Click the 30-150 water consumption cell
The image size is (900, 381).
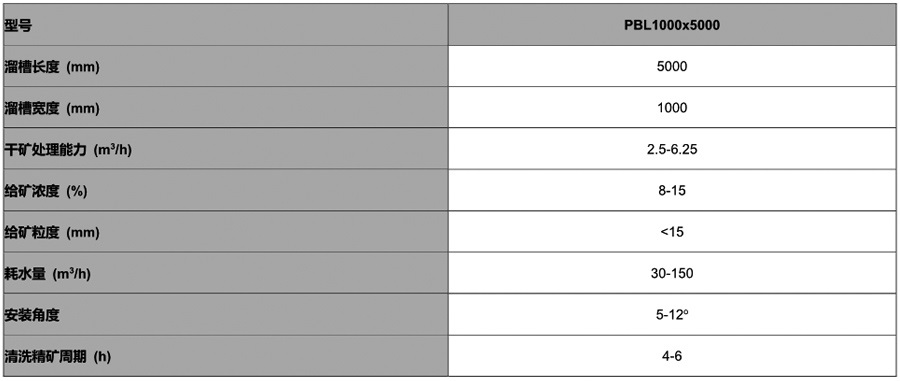(672, 273)
